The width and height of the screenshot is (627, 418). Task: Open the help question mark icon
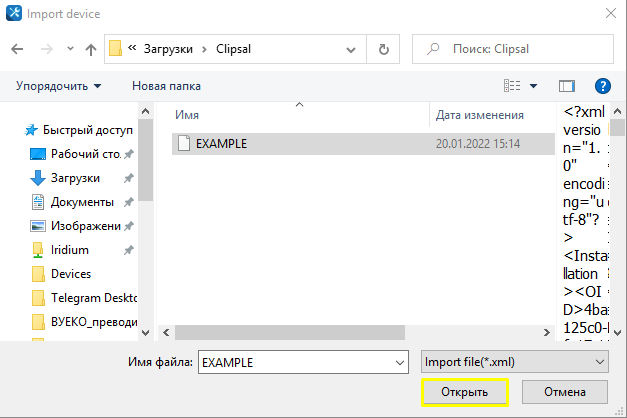point(602,86)
